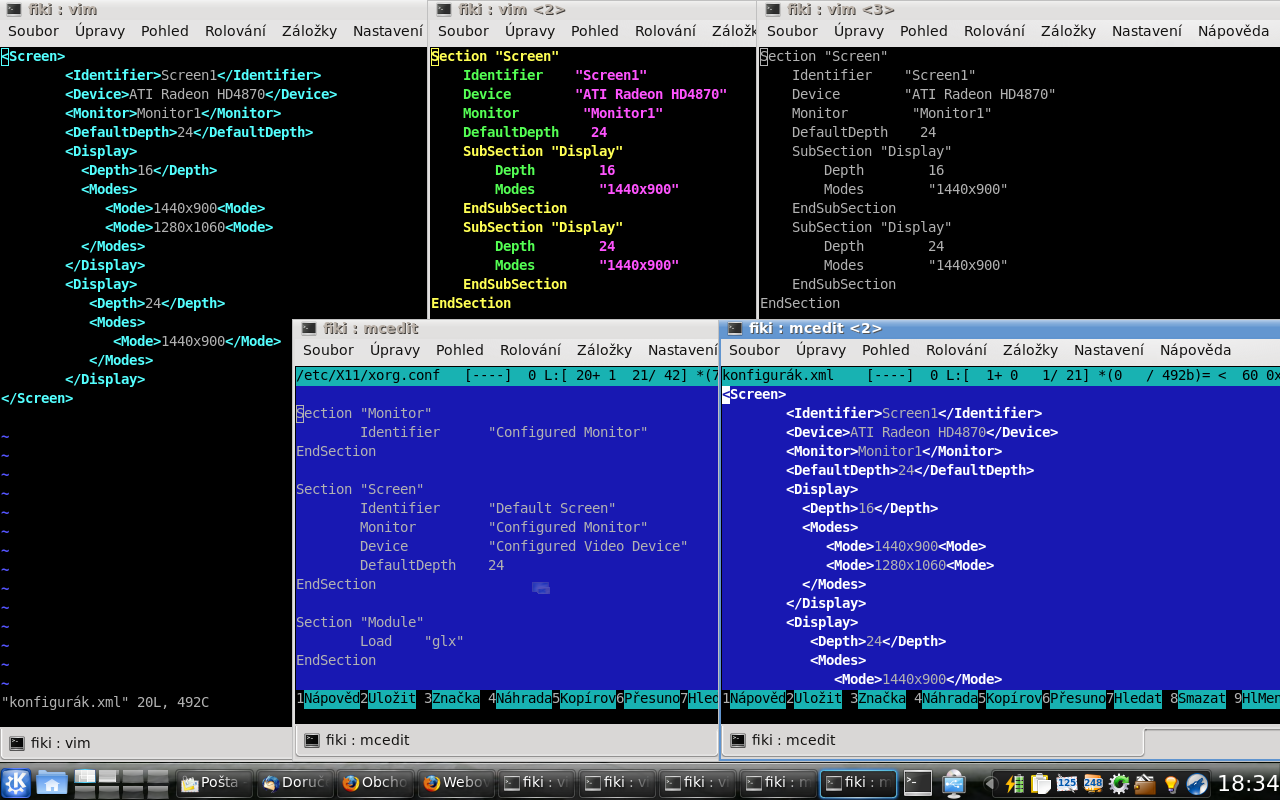The image size is (1280, 800).
Task: Activate the Webov Firefox taskbar entry
Action: [456, 783]
